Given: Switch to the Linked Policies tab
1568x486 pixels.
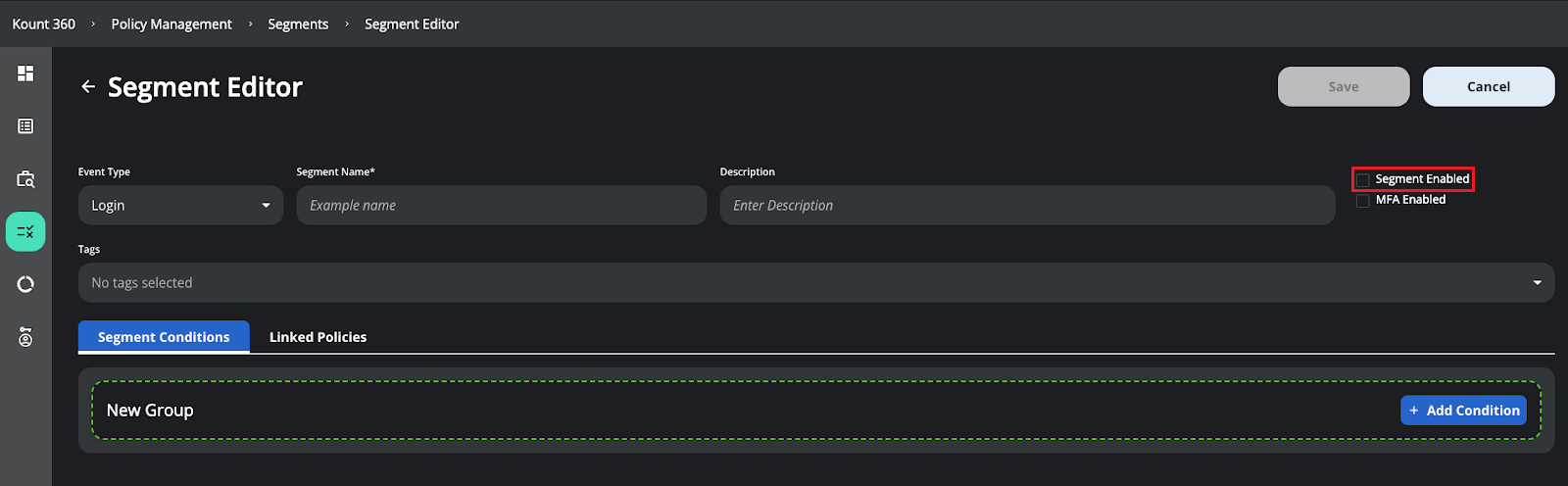Looking at the screenshot, I should tap(318, 337).
